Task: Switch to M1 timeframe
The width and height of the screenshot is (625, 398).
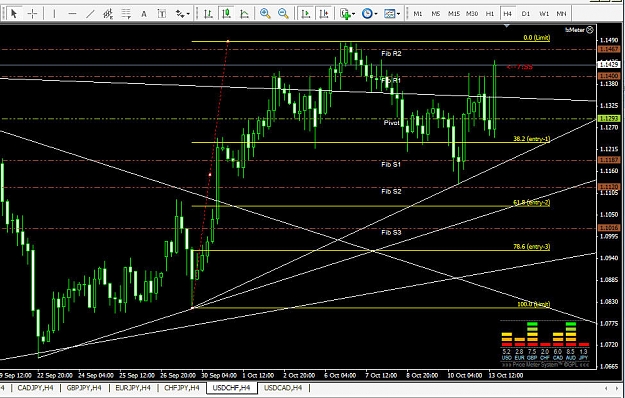Action: 418,14
